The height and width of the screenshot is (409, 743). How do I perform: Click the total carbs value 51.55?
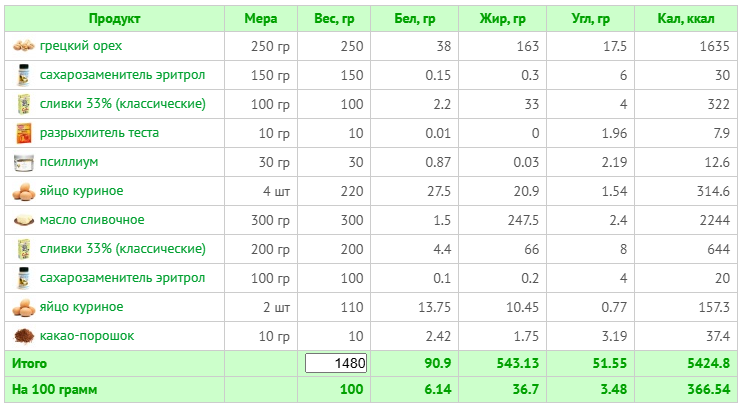pyautogui.click(x=610, y=364)
